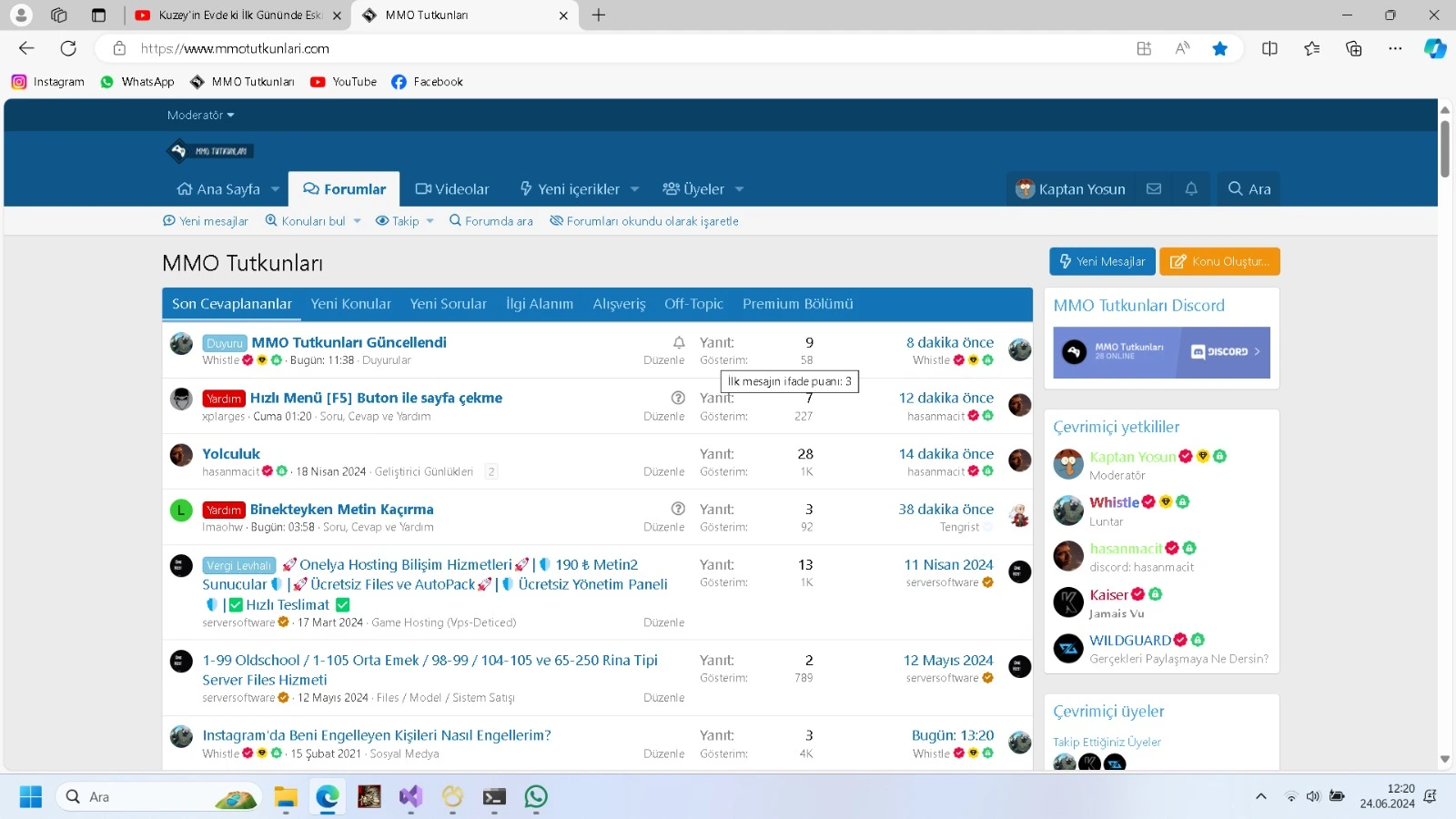
Task: Click Forumları okundu olarak işaretle
Action: click(644, 221)
